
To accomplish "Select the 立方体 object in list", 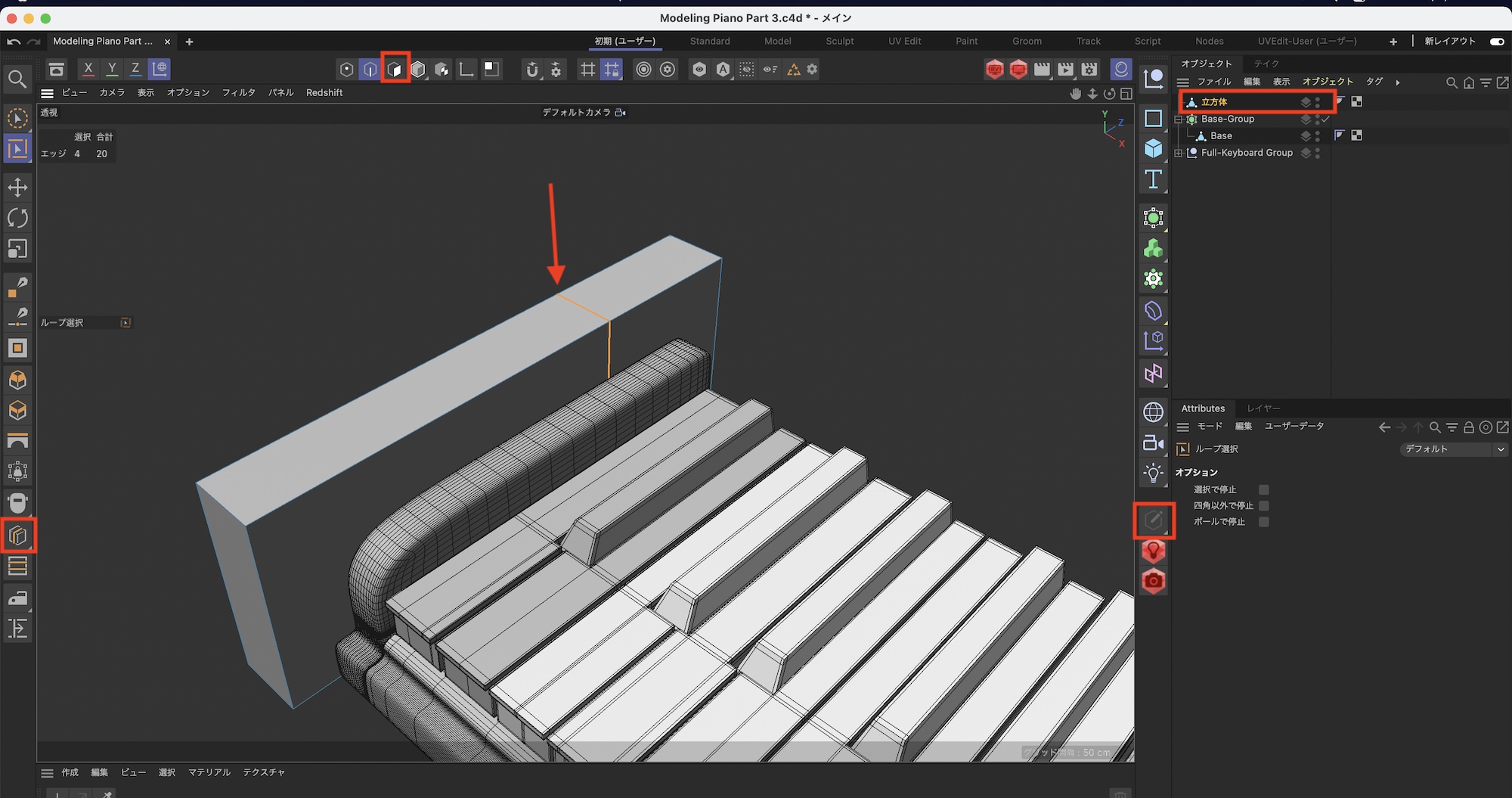I will point(1214,102).
